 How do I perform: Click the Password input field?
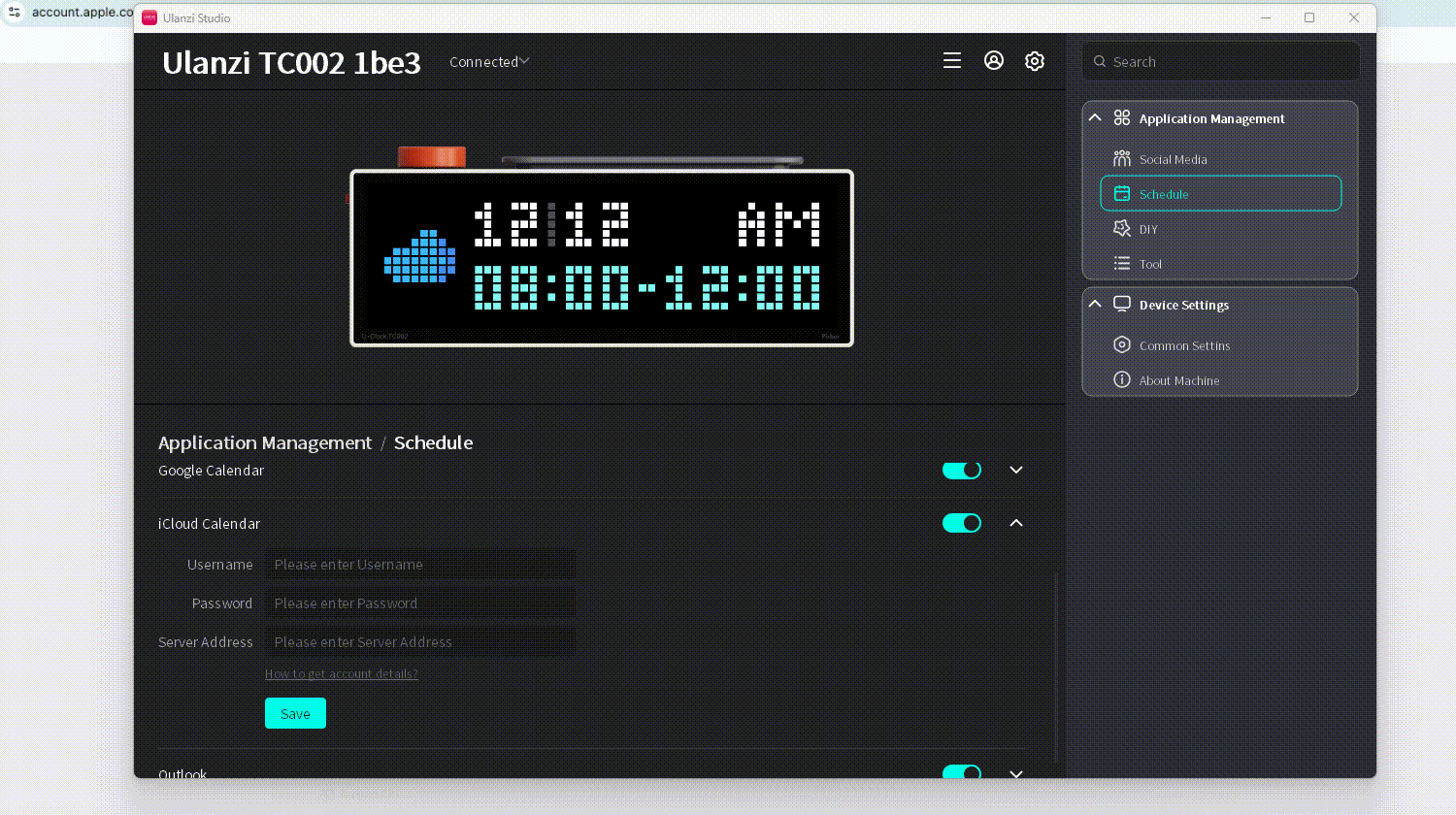420,603
